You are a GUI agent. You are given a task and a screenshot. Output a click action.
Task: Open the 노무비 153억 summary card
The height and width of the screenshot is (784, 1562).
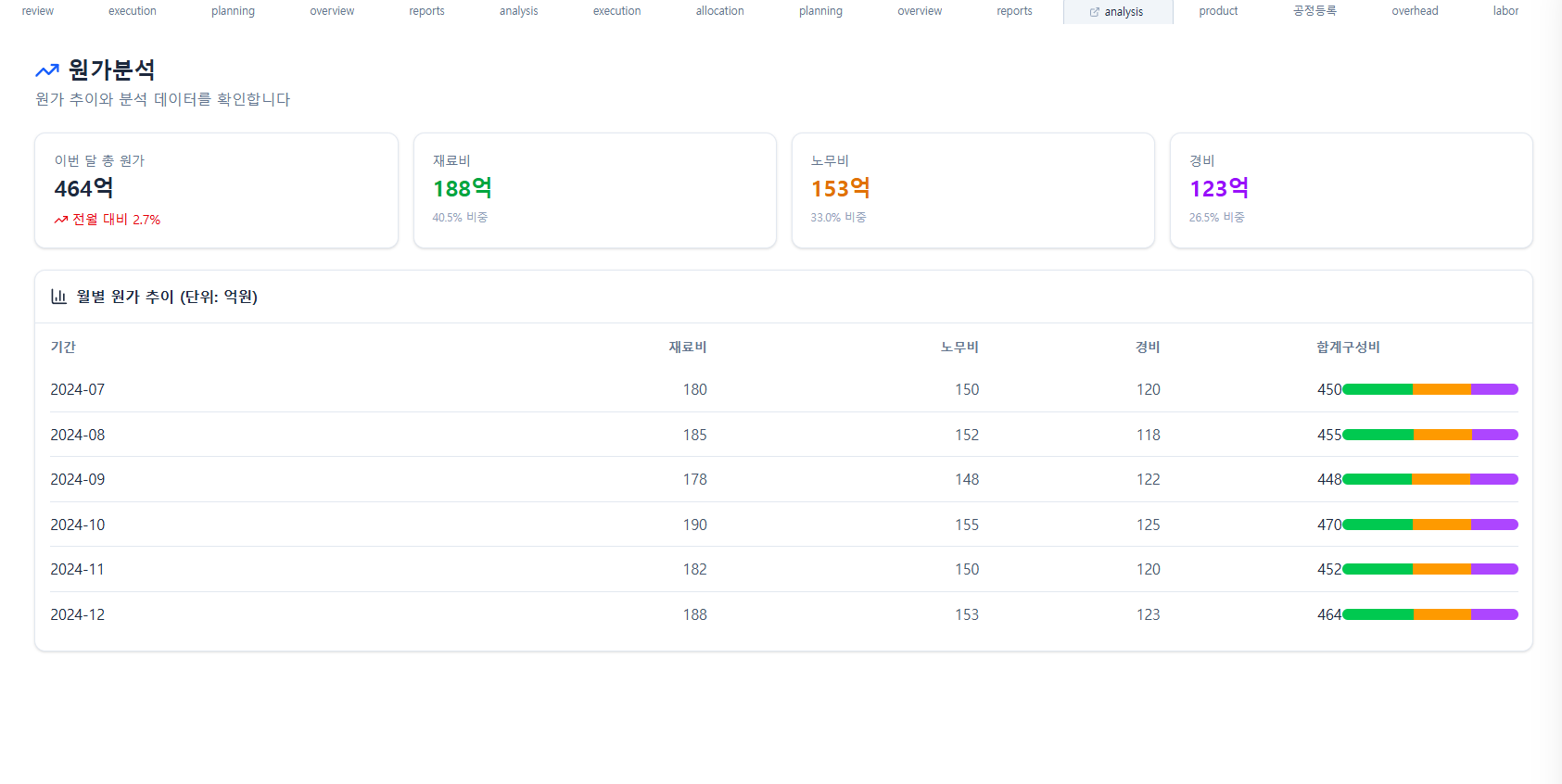click(x=972, y=190)
